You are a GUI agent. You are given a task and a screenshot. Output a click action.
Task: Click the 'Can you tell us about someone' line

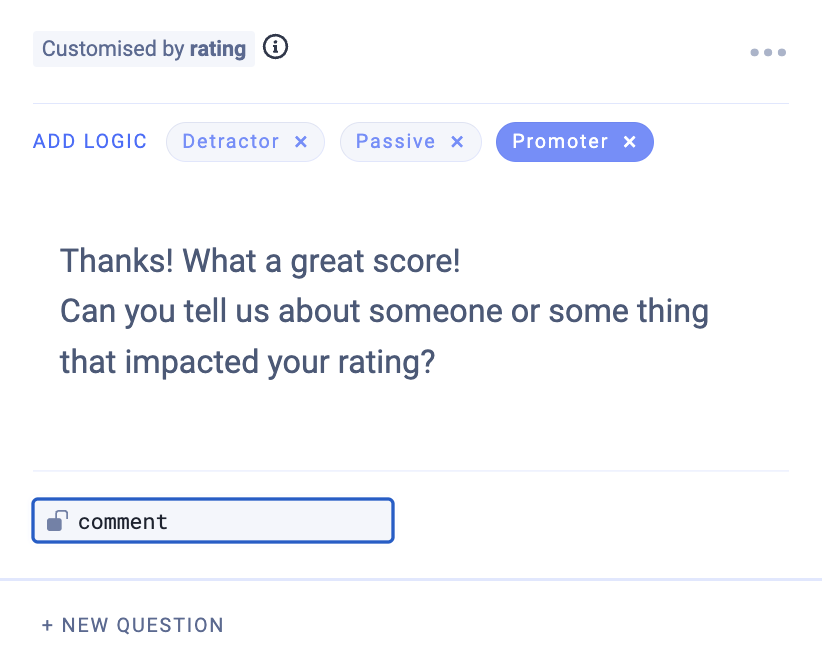(384, 311)
